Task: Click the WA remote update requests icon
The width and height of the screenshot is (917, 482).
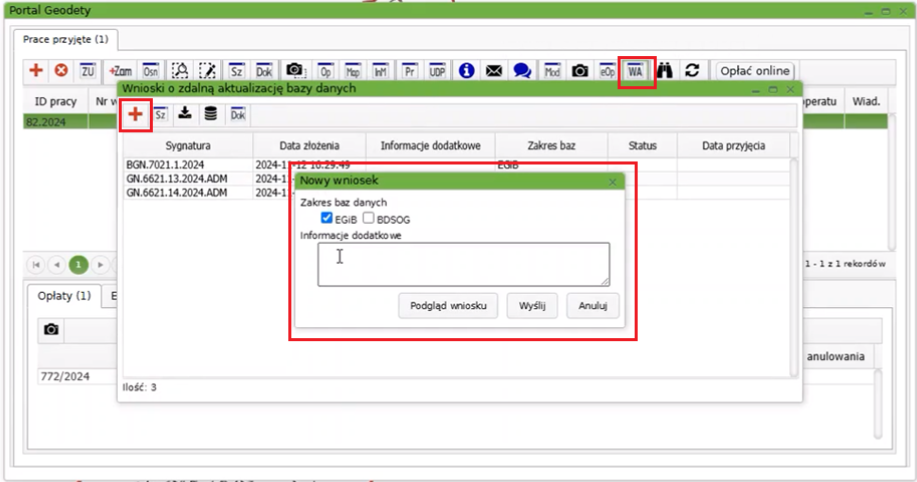Action: [x=635, y=71]
